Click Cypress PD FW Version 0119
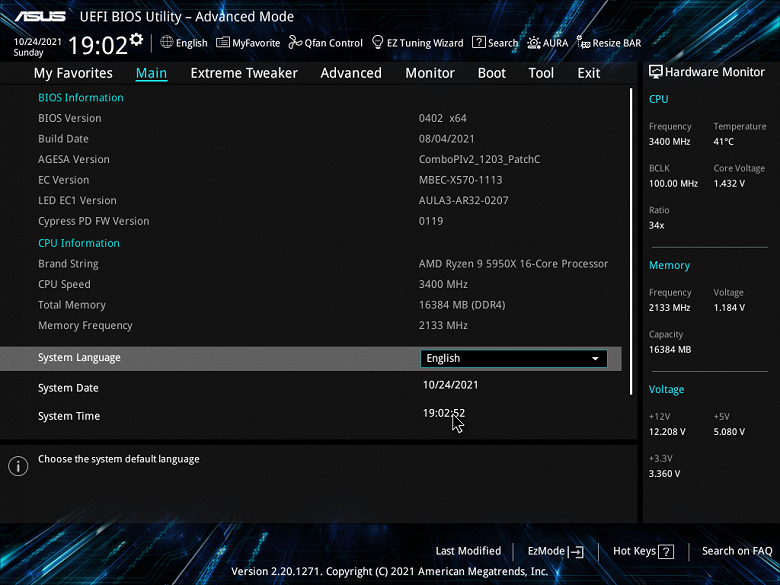This screenshot has height=585, width=780. tap(431, 221)
